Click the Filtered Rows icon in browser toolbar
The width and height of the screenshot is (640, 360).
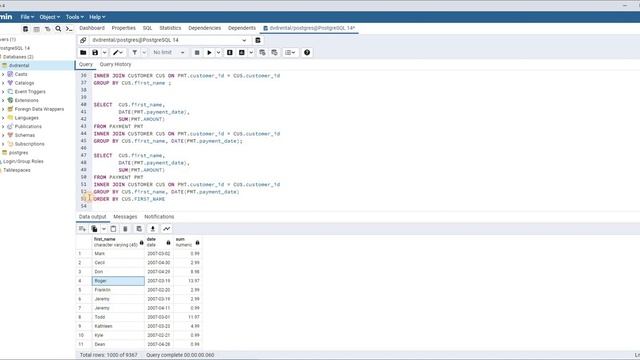[x=47, y=29]
